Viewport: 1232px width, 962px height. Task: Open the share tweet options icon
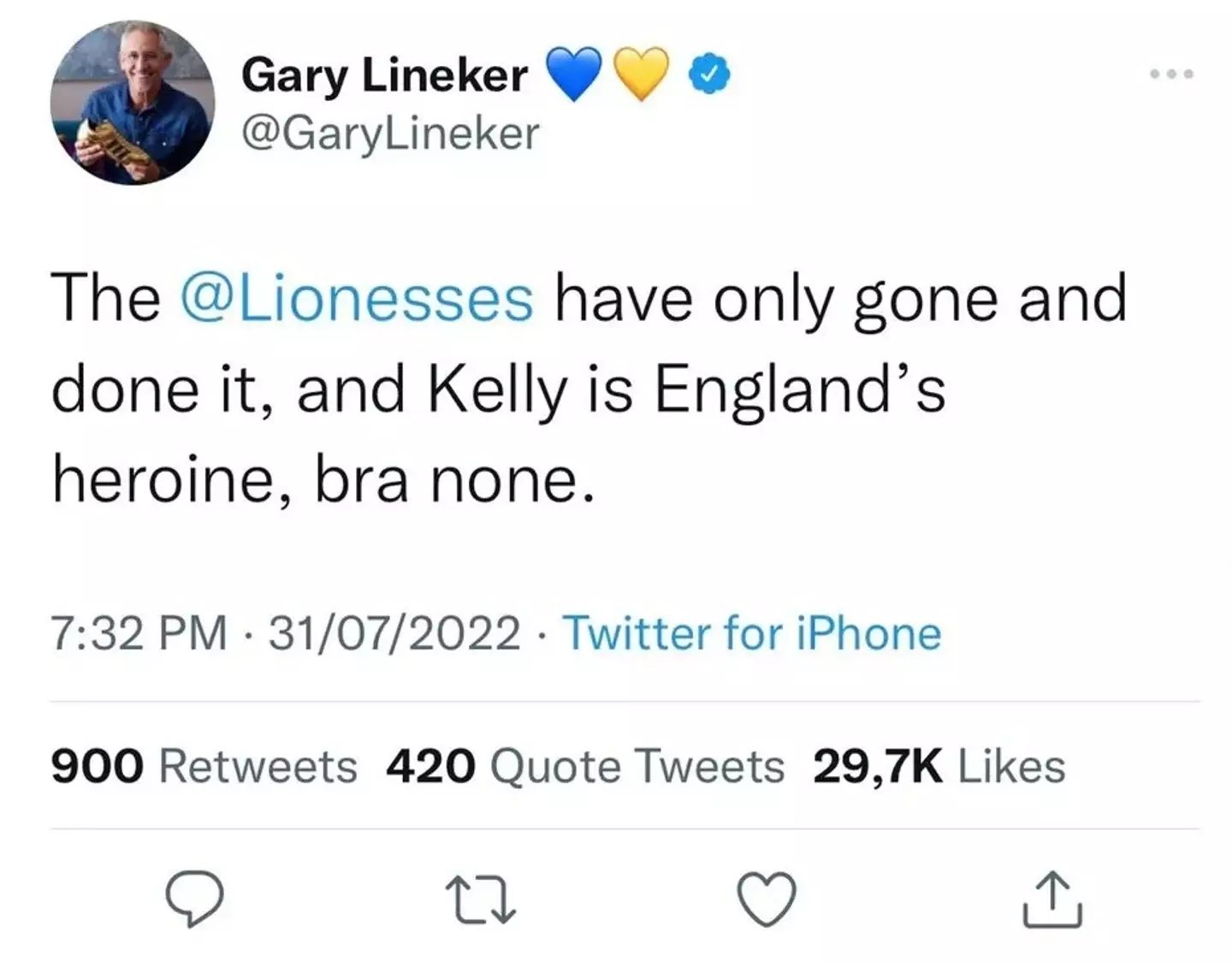coord(1052,900)
